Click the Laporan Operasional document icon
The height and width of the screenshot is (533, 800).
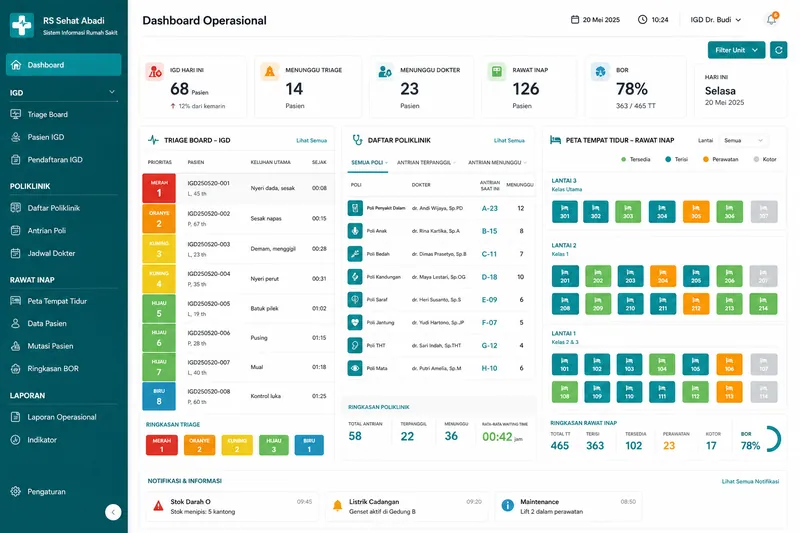click(x=16, y=417)
